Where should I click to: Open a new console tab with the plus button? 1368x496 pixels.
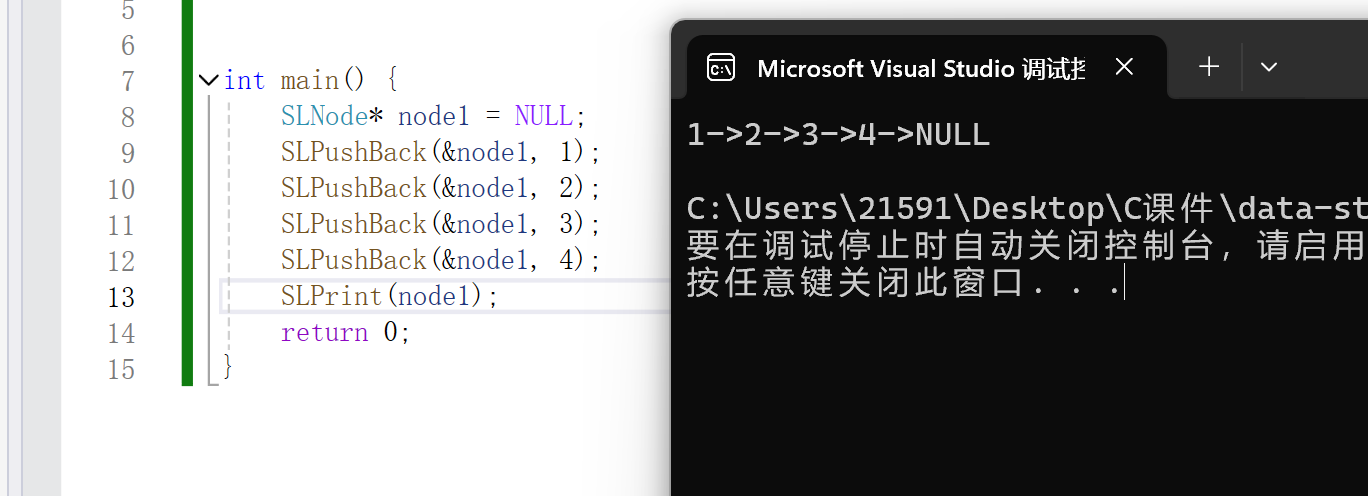click(1209, 67)
